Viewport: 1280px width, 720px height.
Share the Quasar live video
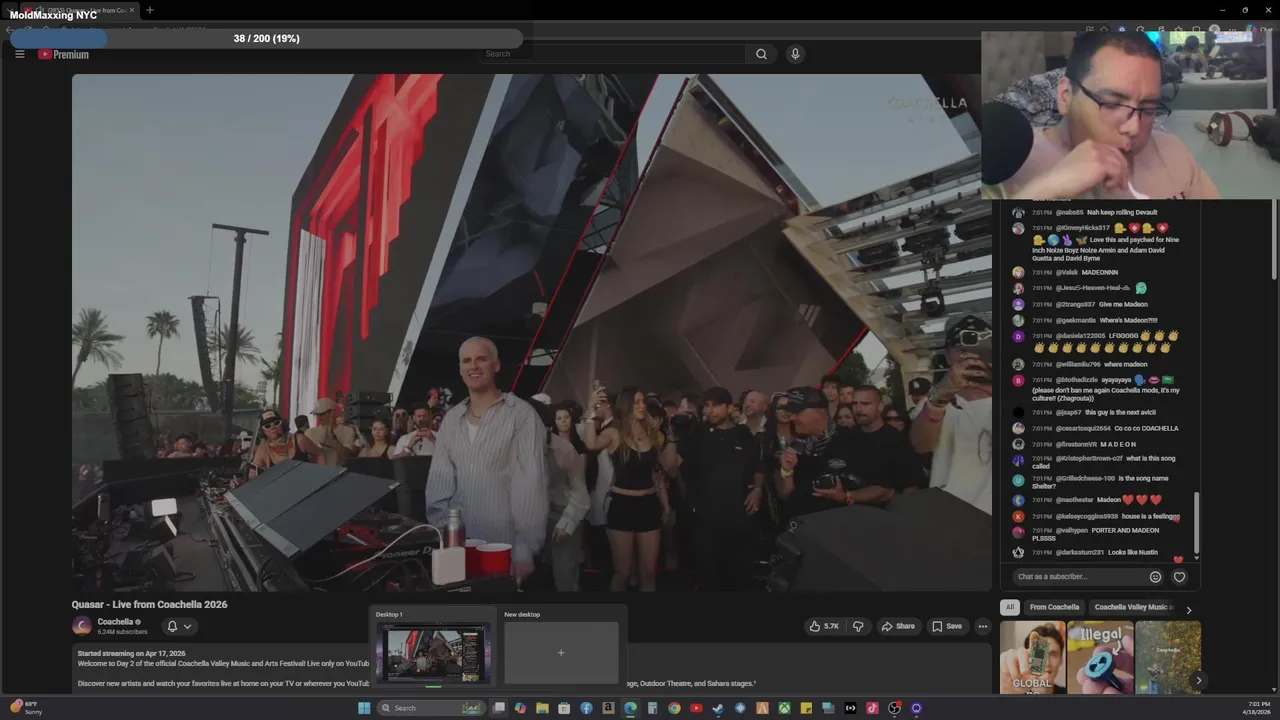pos(897,626)
